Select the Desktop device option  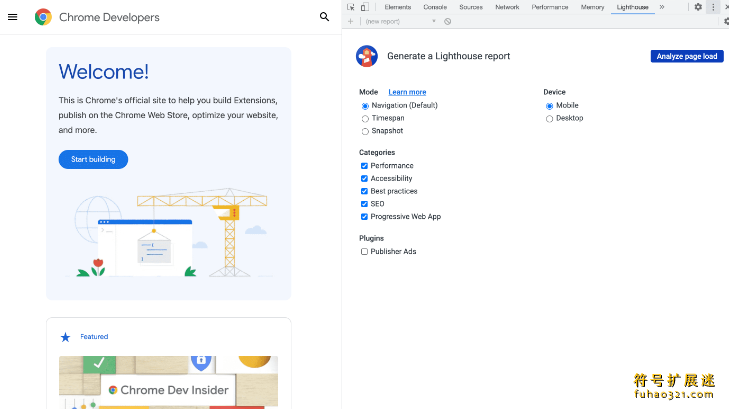coord(549,118)
